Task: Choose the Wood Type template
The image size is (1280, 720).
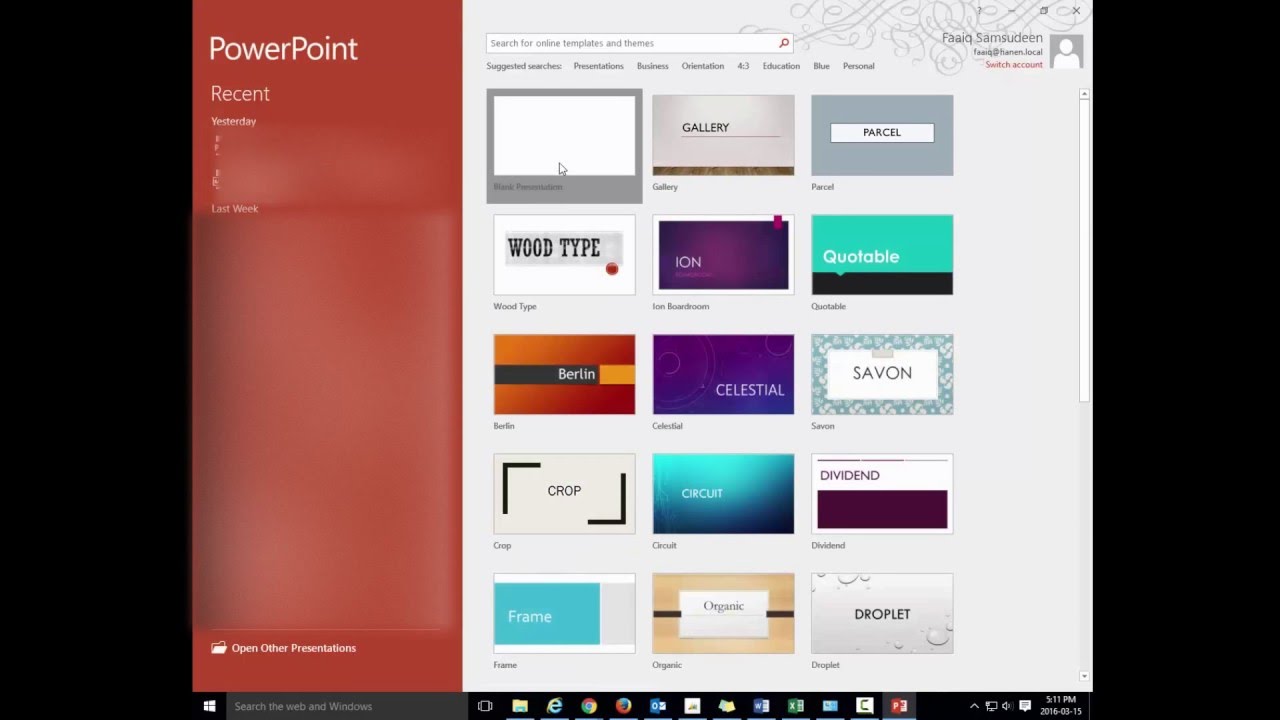Action: pyautogui.click(x=564, y=255)
